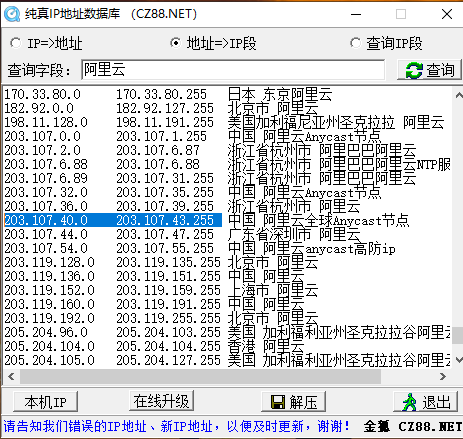Select the 地址=>IP段 radio option

click(213, 43)
